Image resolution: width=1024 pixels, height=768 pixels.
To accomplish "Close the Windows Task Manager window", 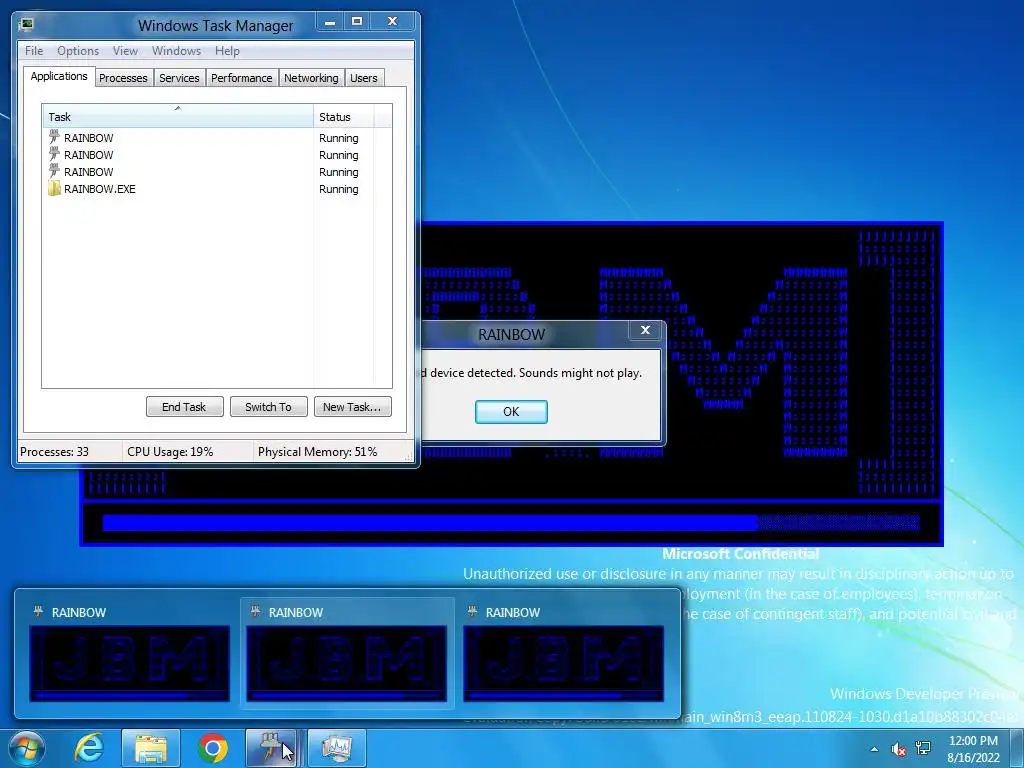I will pyautogui.click(x=392, y=22).
